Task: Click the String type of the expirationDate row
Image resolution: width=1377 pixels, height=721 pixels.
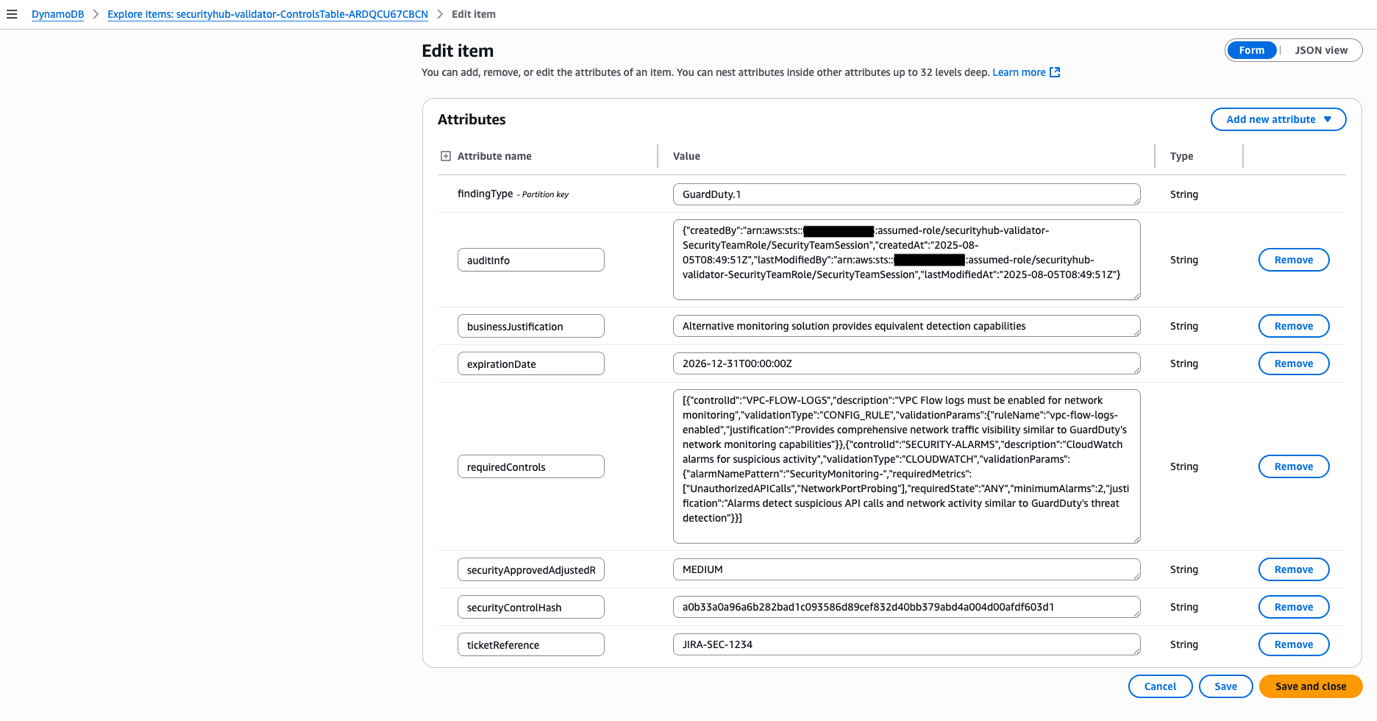Action: tap(1184, 364)
